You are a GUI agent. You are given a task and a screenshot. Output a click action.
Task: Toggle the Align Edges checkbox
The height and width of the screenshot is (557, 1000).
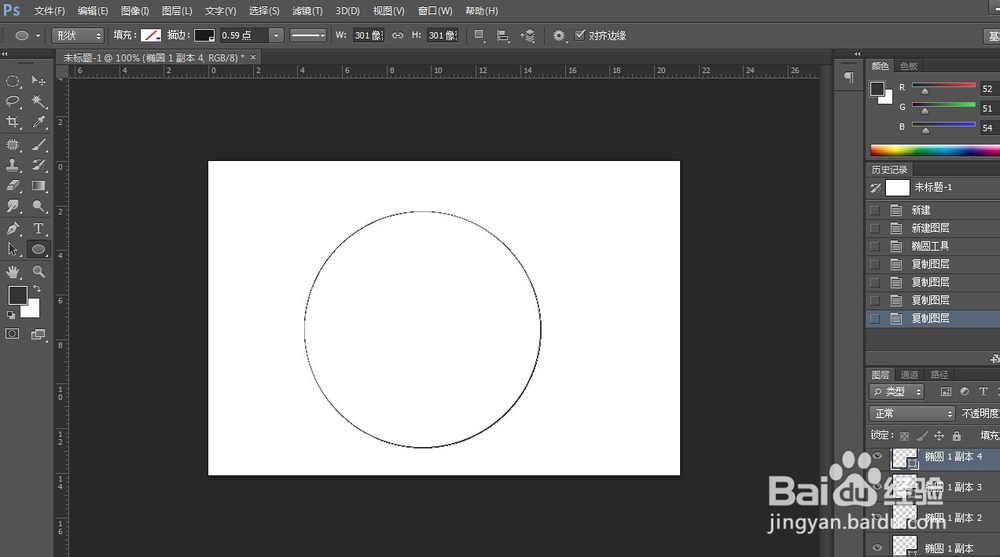coord(580,35)
